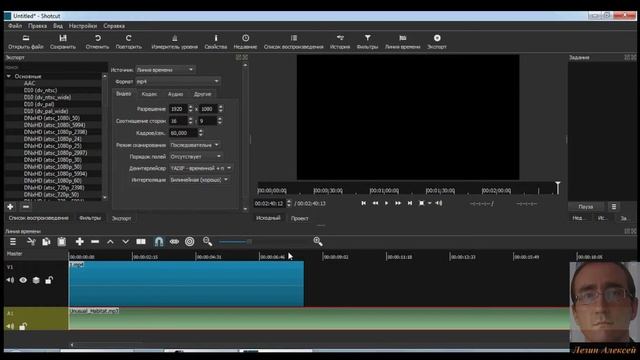Open the View menu
The image size is (640, 360).
point(58,26)
